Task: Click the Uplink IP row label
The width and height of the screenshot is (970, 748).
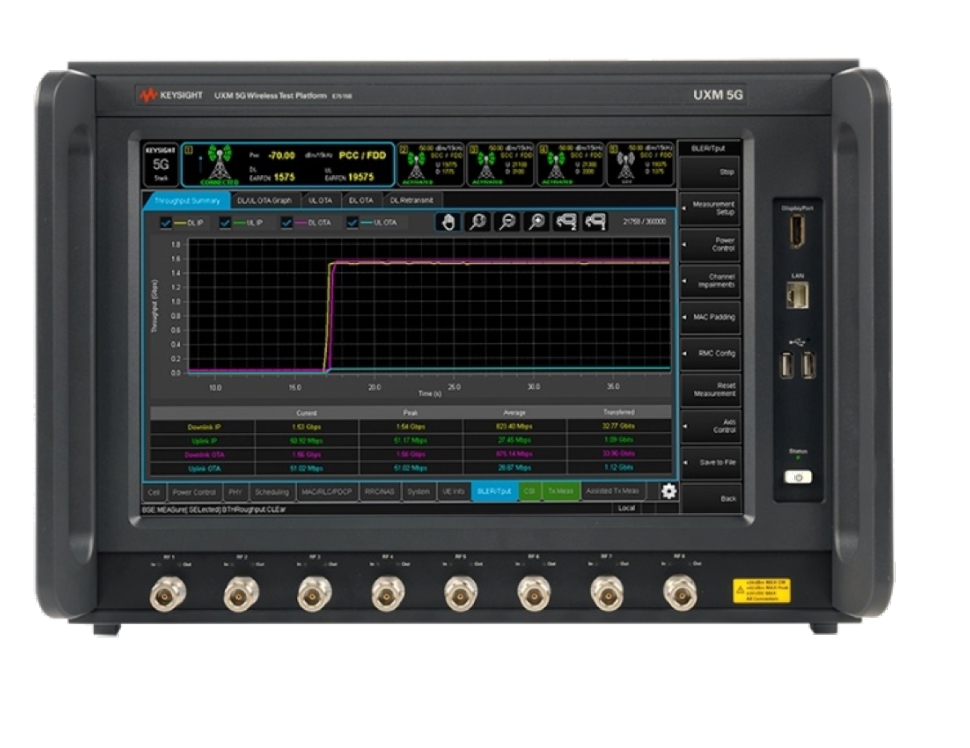Action: click(x=204, y=441)
